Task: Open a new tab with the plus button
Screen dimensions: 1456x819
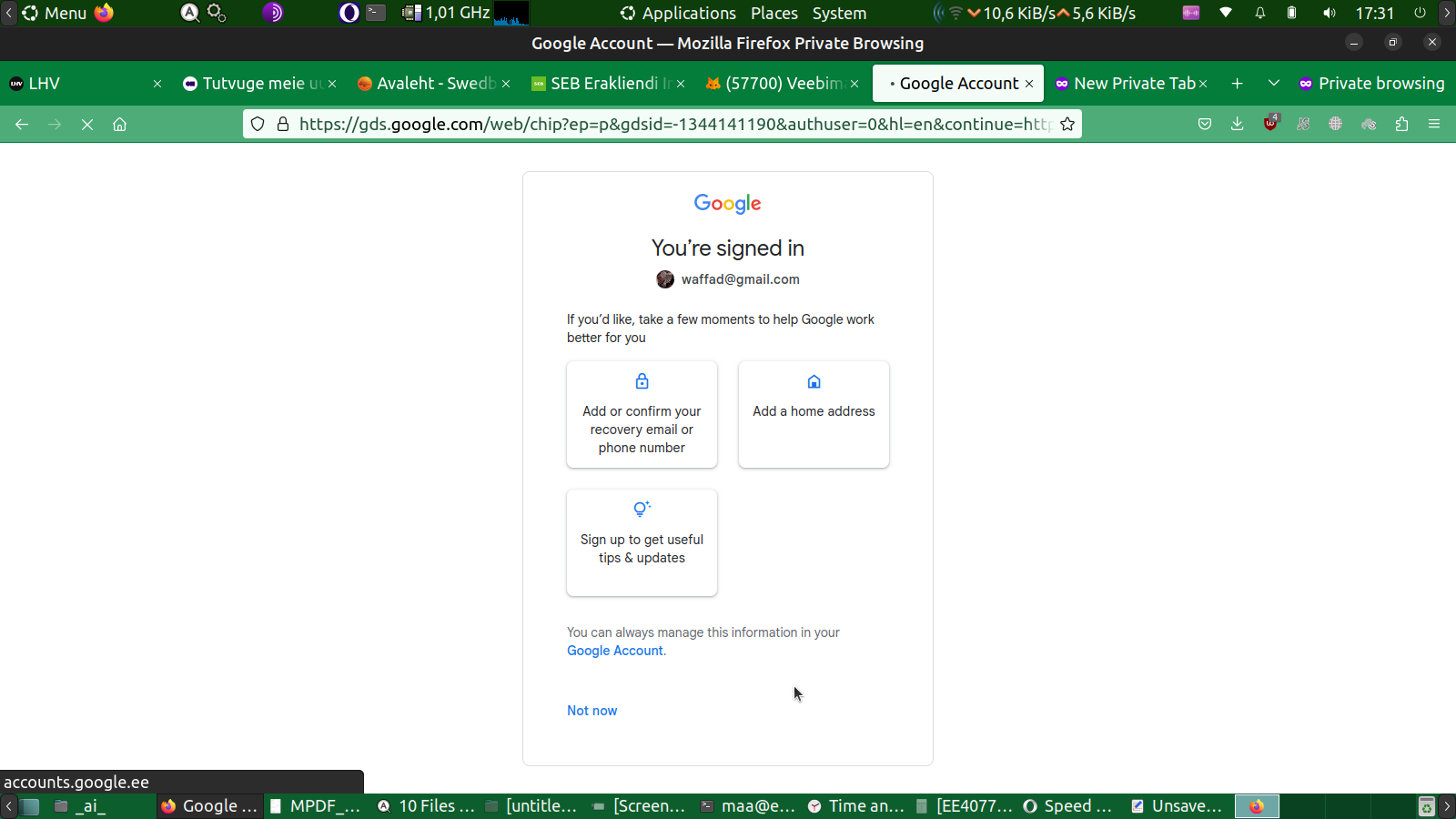Action: tap(1238, 84)
